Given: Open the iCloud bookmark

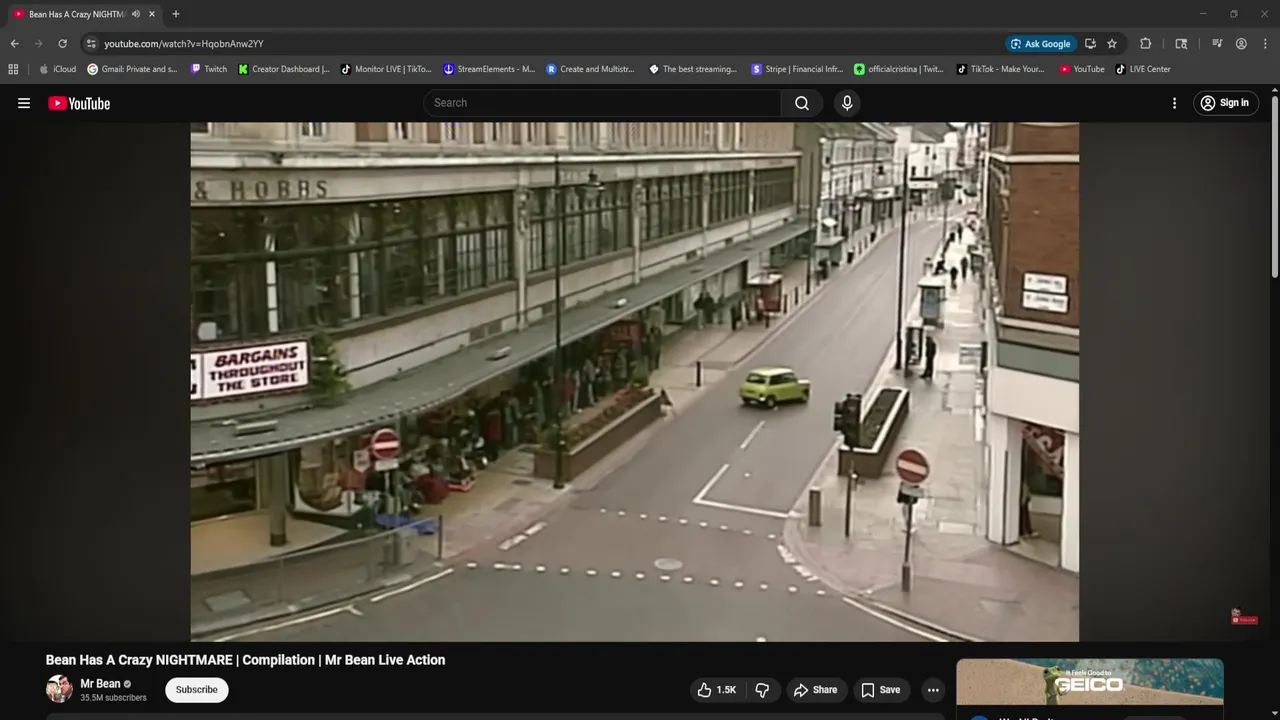Looking at the screenshot, I should tap(57, 69).
